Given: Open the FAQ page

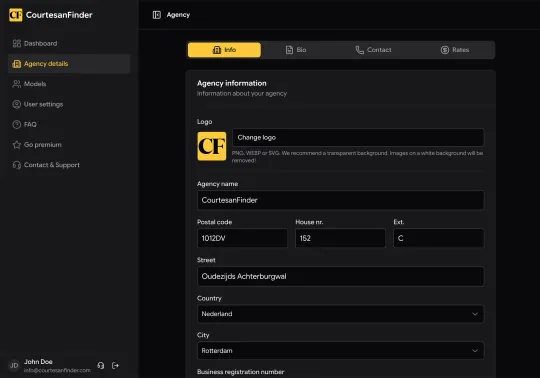Looking at the screenshot, I should point(69,124).
